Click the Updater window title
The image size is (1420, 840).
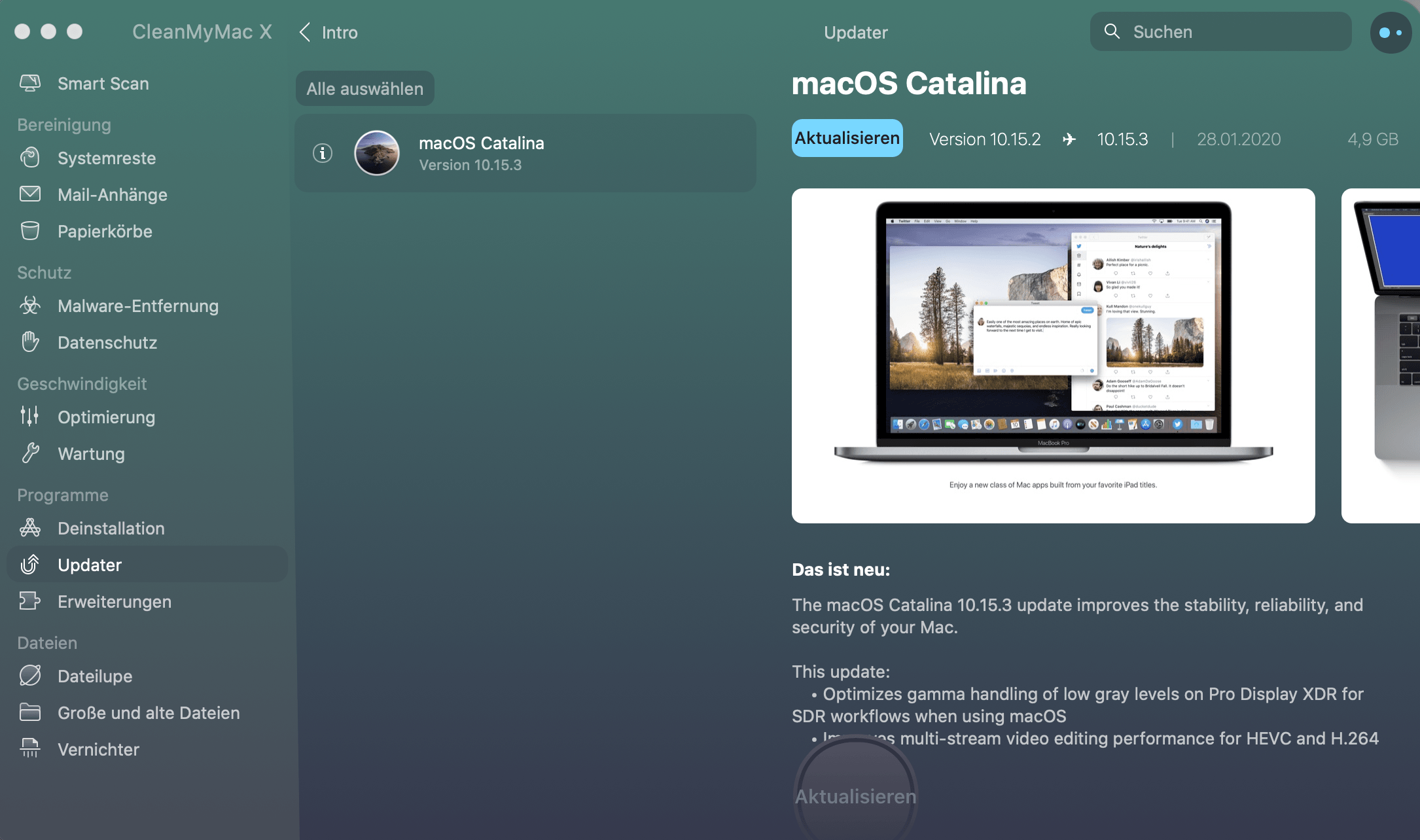(x=856, y=32)
